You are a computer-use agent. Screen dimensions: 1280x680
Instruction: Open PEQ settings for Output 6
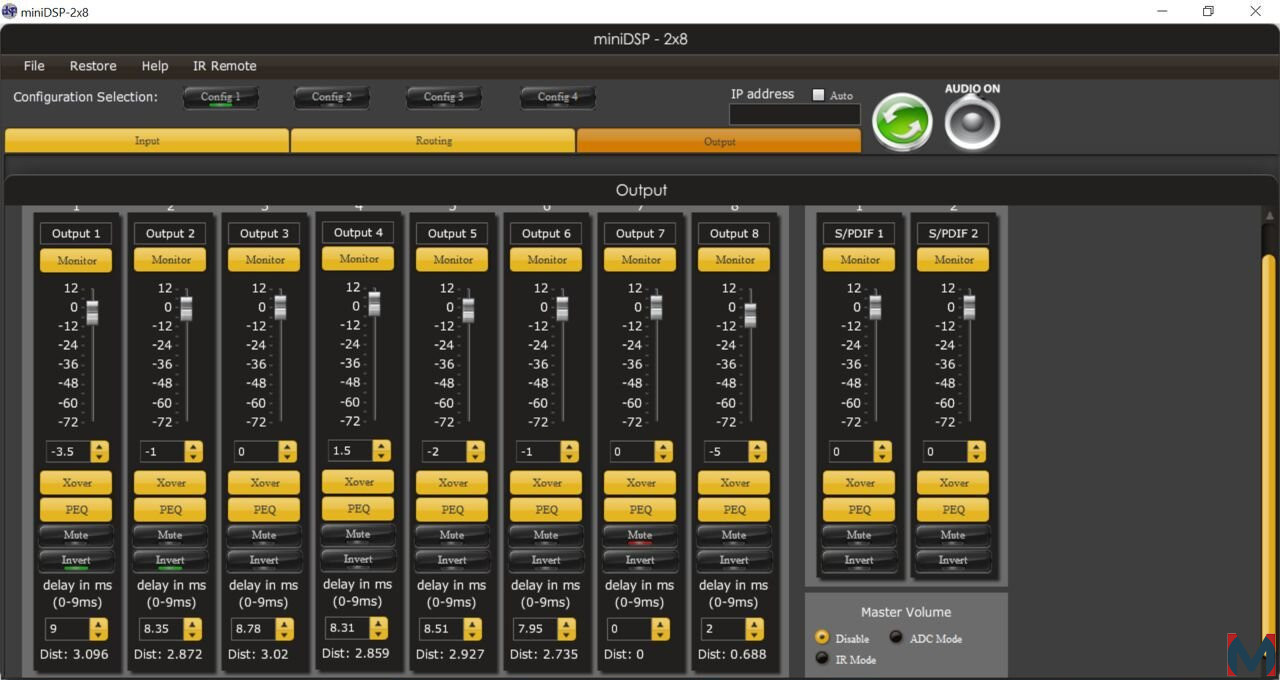[x=547, y=510]
